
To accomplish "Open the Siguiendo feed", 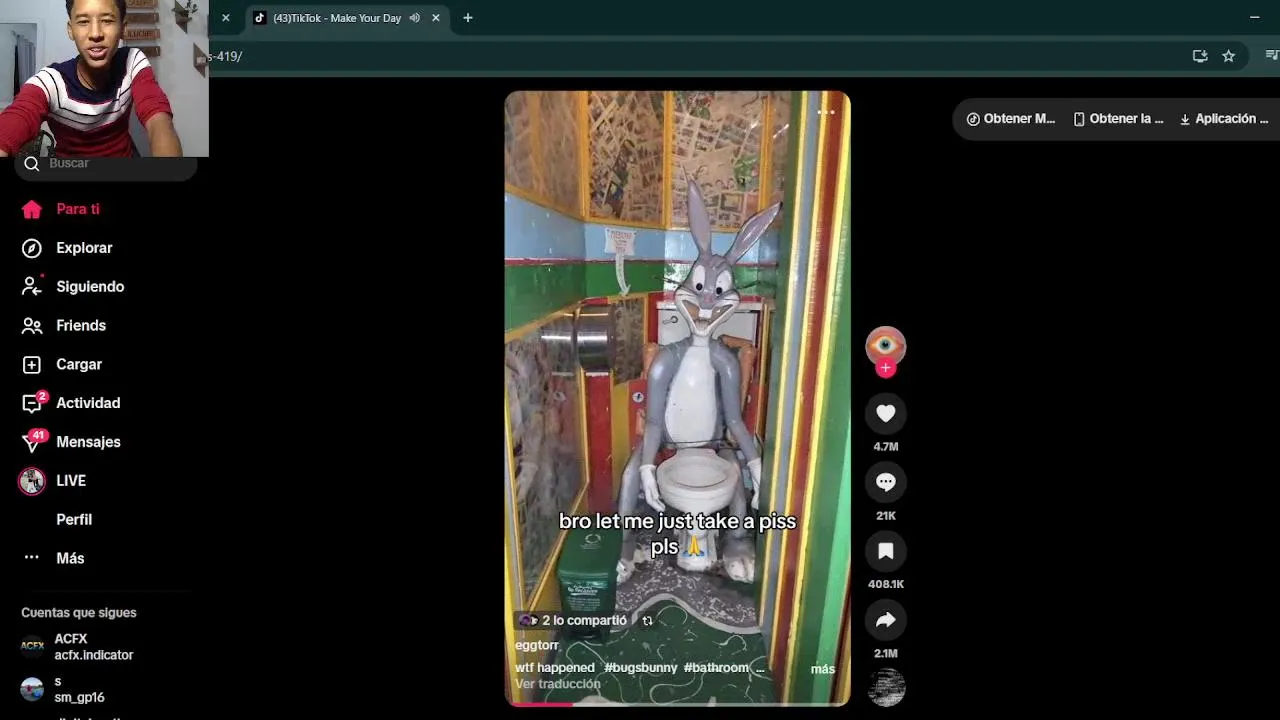I will click(x=74, y=286).
